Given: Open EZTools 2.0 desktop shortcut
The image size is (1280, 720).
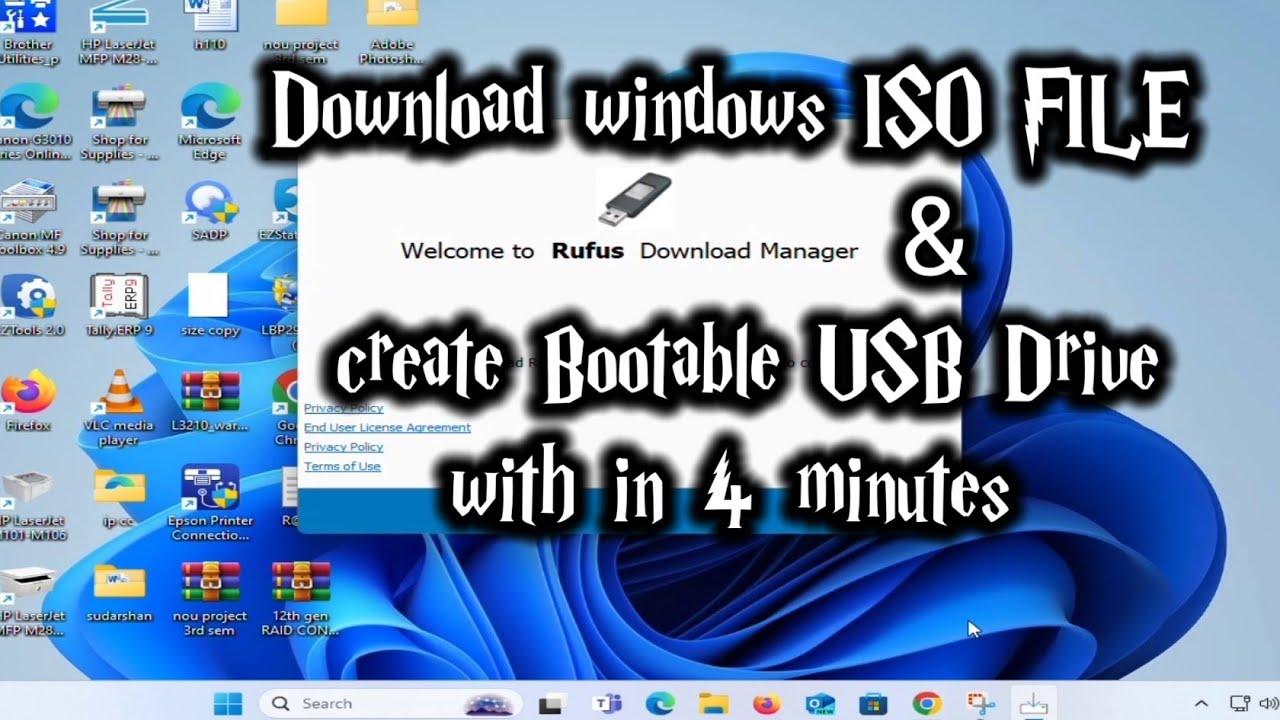Looking at the screenshot, I should [30, 305].
